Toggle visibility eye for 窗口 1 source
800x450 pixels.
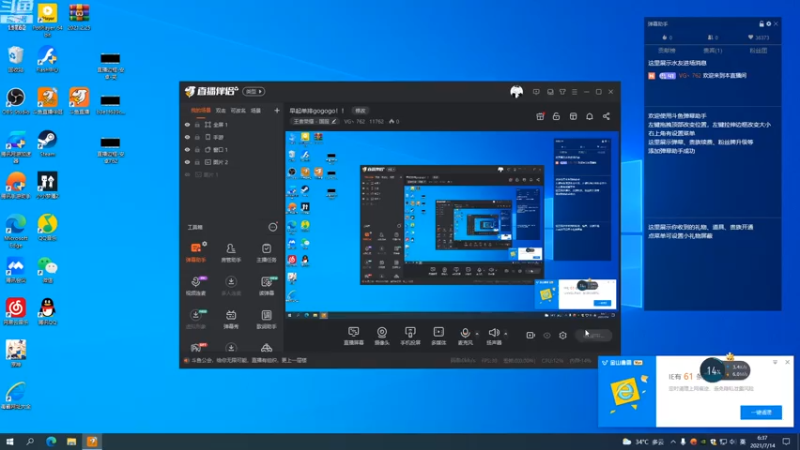187,149
